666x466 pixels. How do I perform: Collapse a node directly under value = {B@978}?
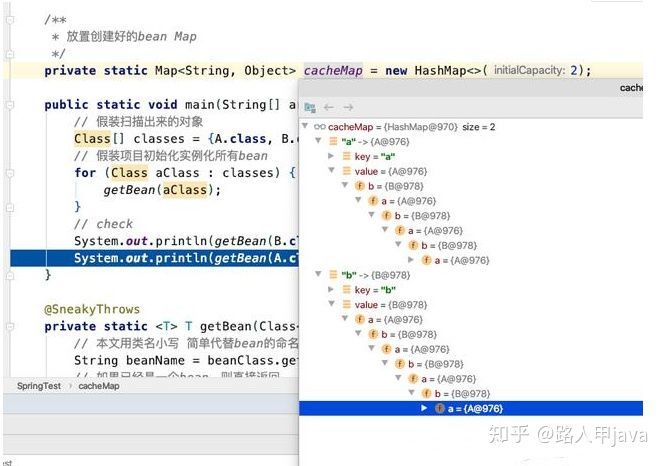345,319
